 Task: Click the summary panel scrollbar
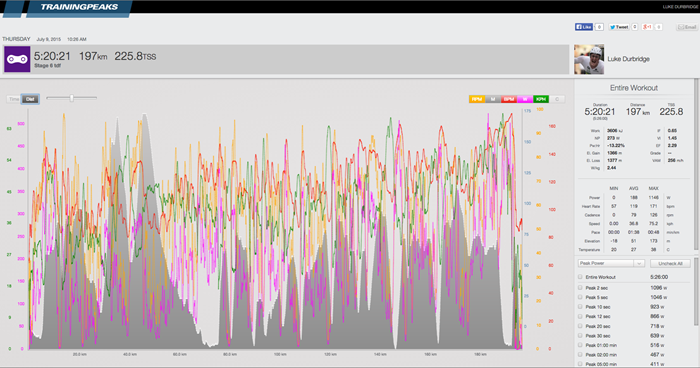[x=696, y=165]
